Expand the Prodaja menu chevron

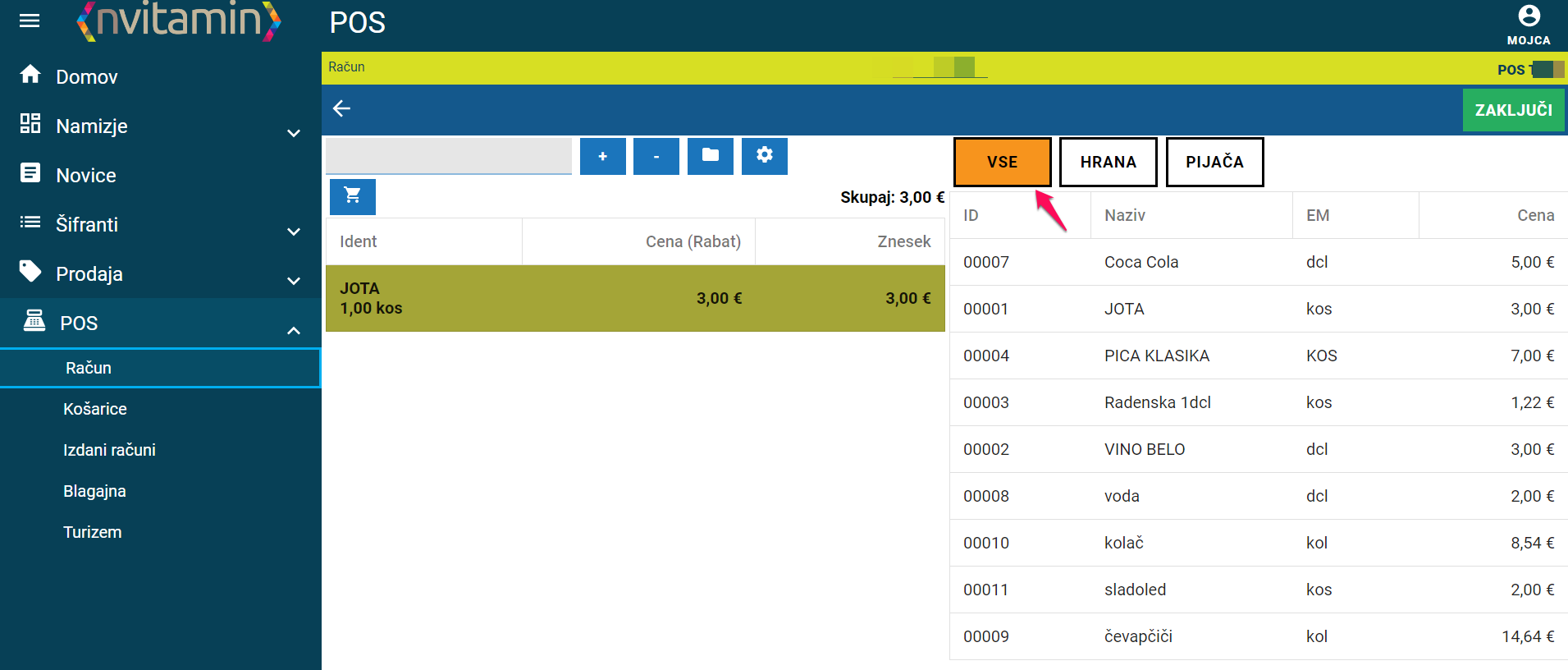294,281
